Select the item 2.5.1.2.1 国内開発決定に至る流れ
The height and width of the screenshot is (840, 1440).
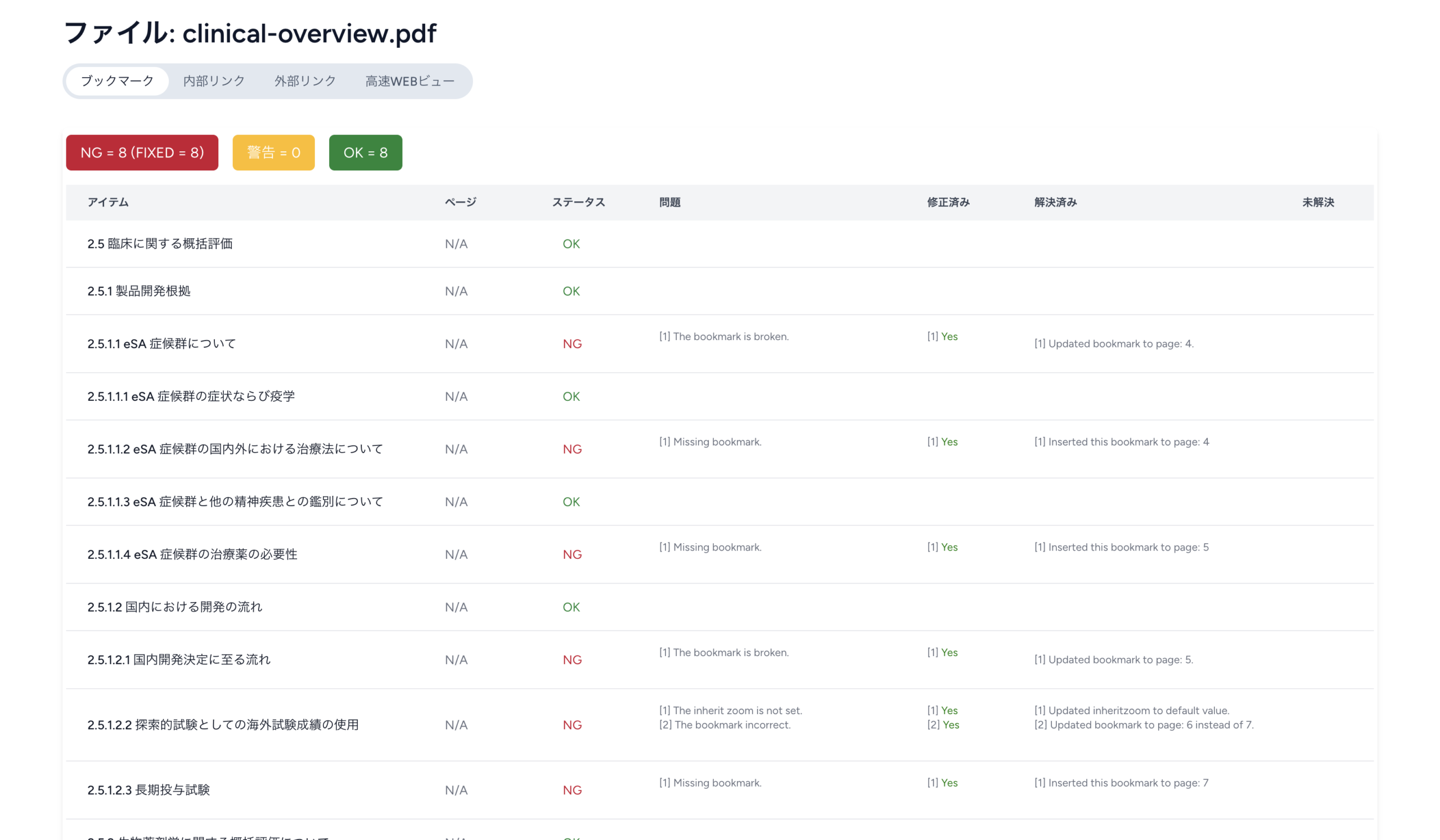(179, 660)
